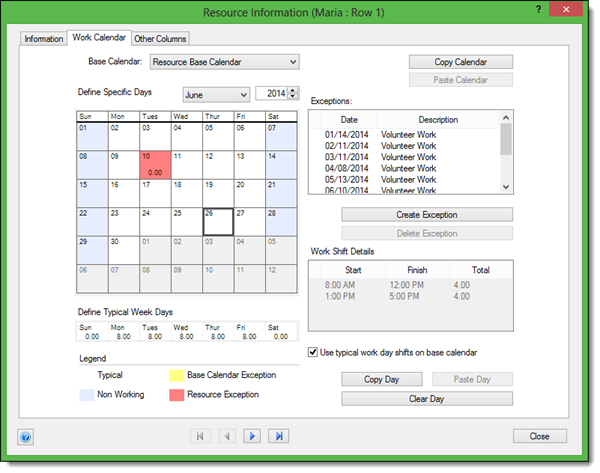Click the blue help icon
600x473 pixels.
tap(26, 436)
